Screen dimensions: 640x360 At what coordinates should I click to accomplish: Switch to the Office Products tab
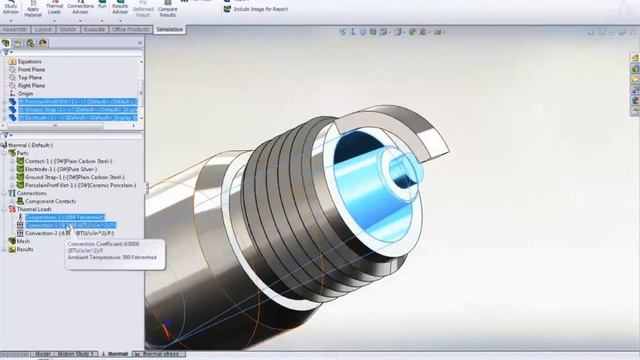tap(130, 29)
